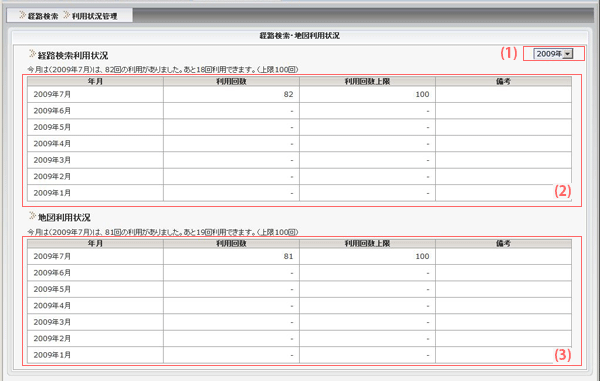Select 2009年7月 row in map usage table

point(299,256)
